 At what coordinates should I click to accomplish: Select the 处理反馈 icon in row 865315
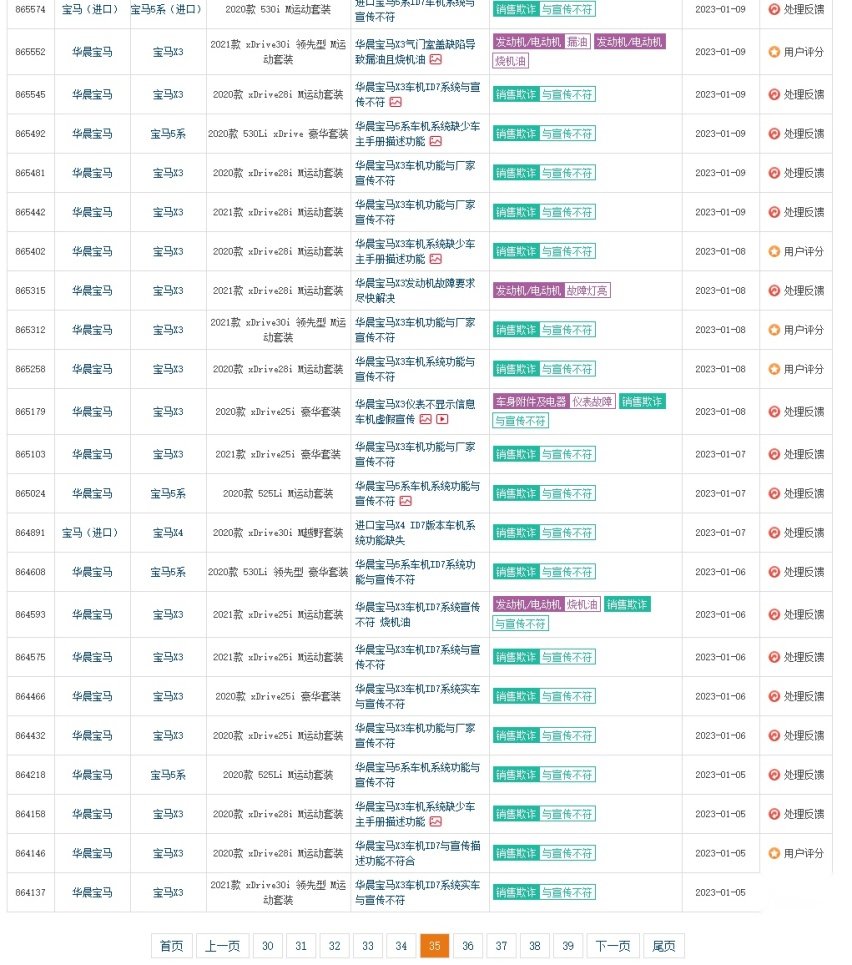[774, 290]
